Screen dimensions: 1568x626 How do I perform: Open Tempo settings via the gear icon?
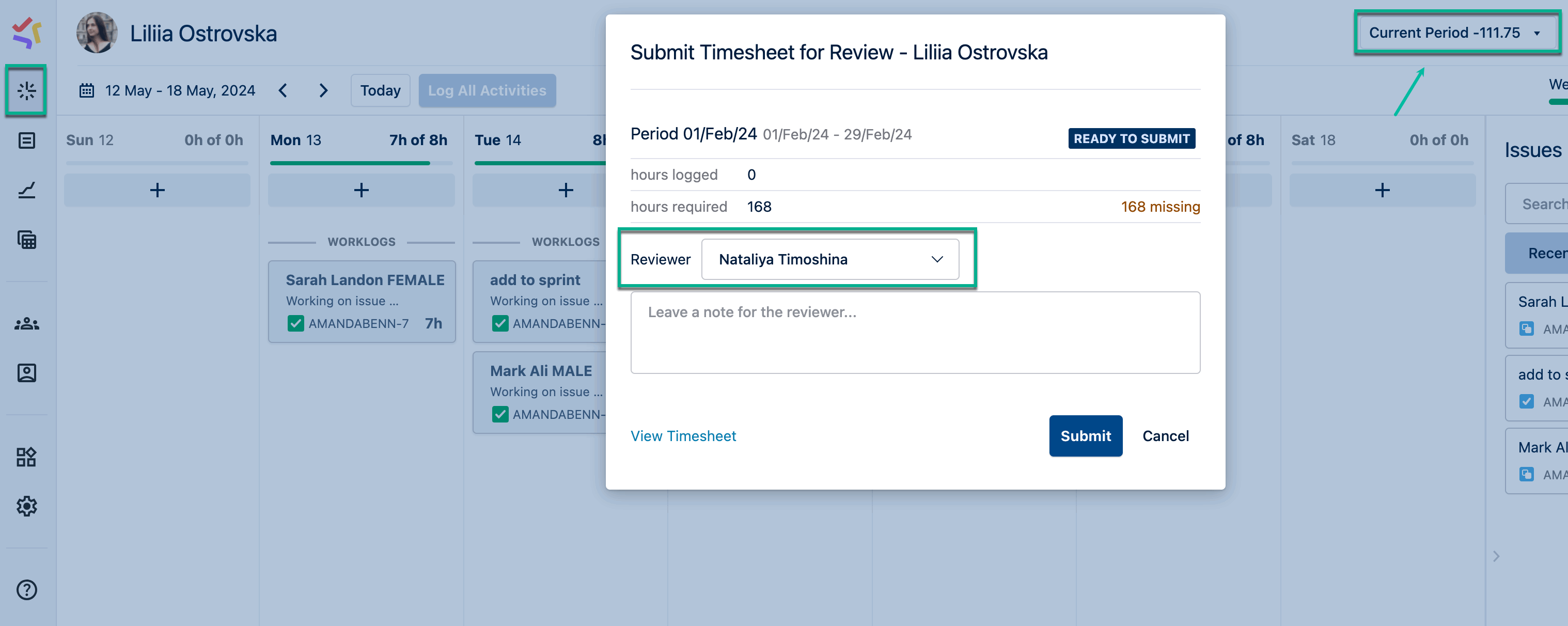[x=26, y=506]
